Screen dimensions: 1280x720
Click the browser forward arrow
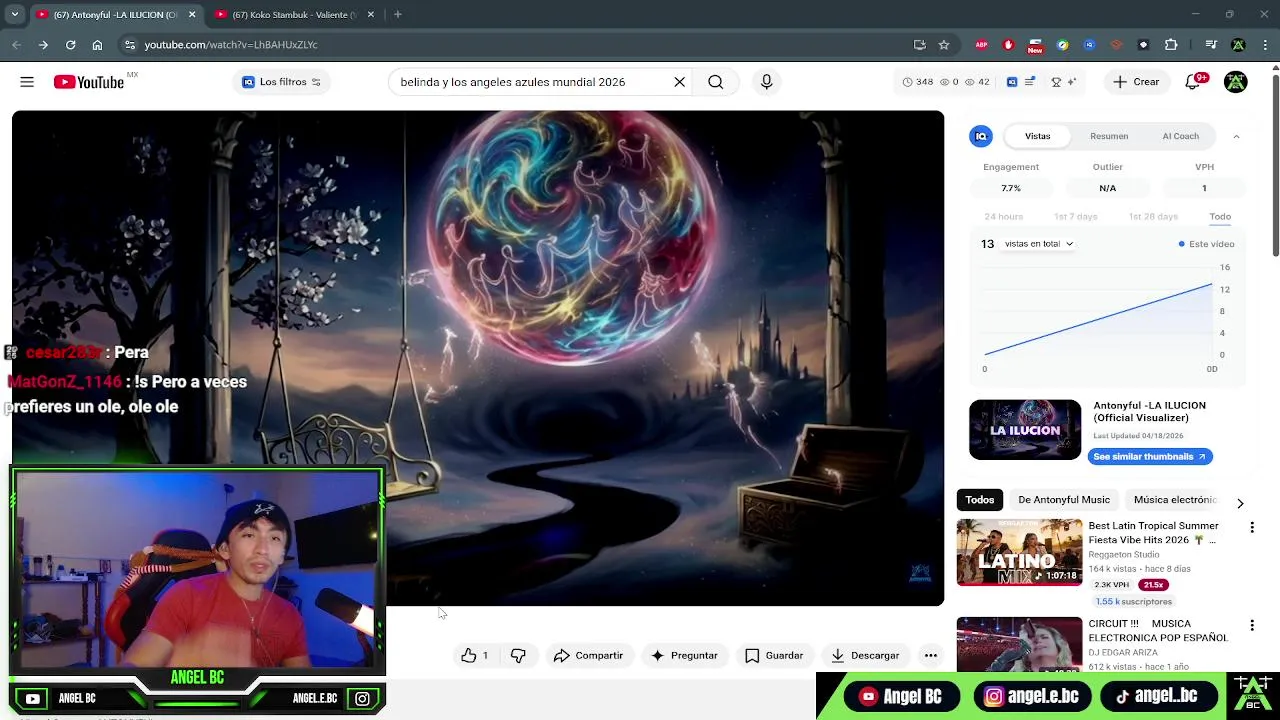point(43,45)
